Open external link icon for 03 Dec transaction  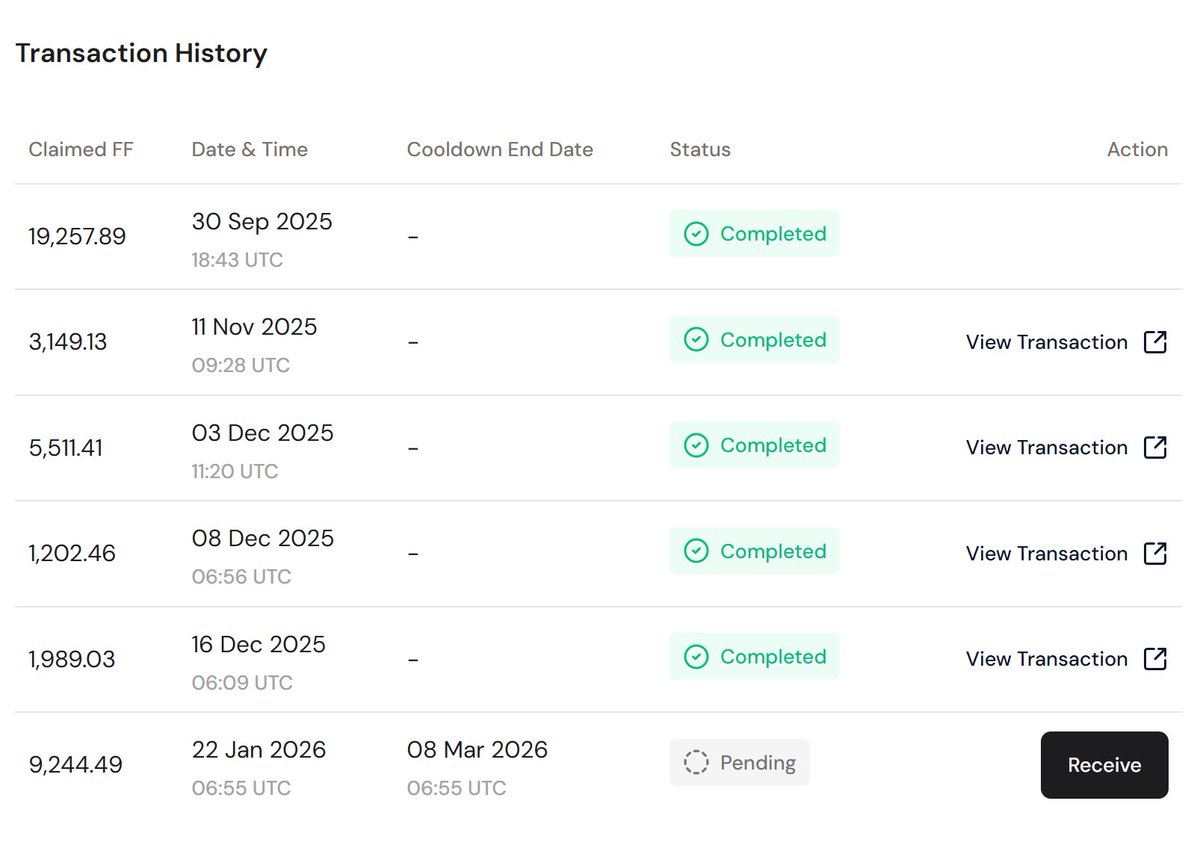[1155, 447]
